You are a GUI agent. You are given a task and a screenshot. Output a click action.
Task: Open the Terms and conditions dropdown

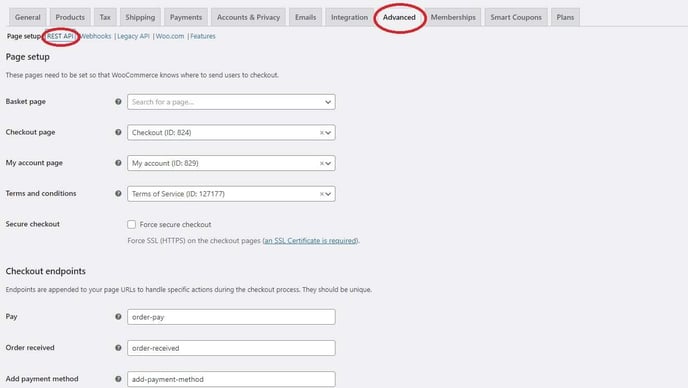click(231, 194)
